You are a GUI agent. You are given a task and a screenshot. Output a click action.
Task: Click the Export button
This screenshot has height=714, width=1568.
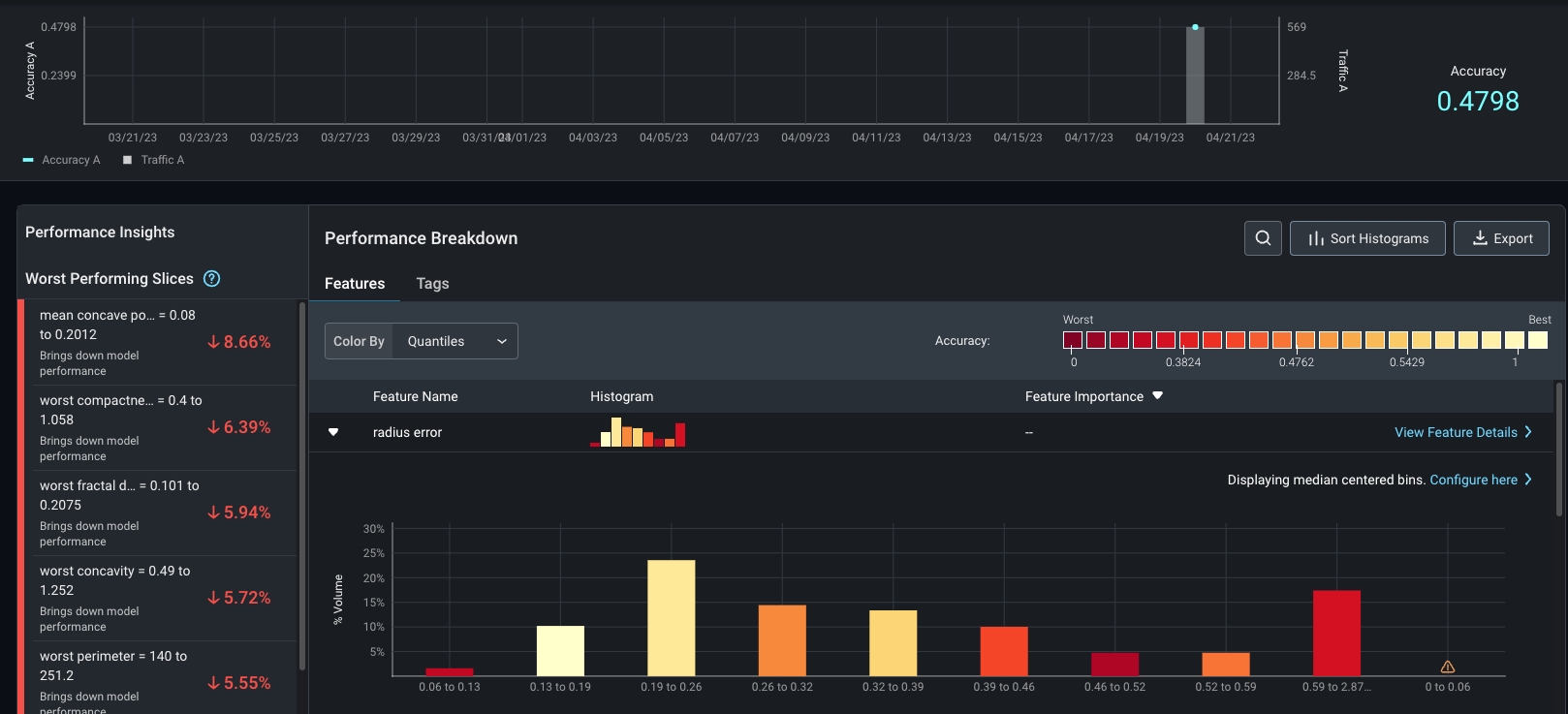click(x=1501, y=238)
